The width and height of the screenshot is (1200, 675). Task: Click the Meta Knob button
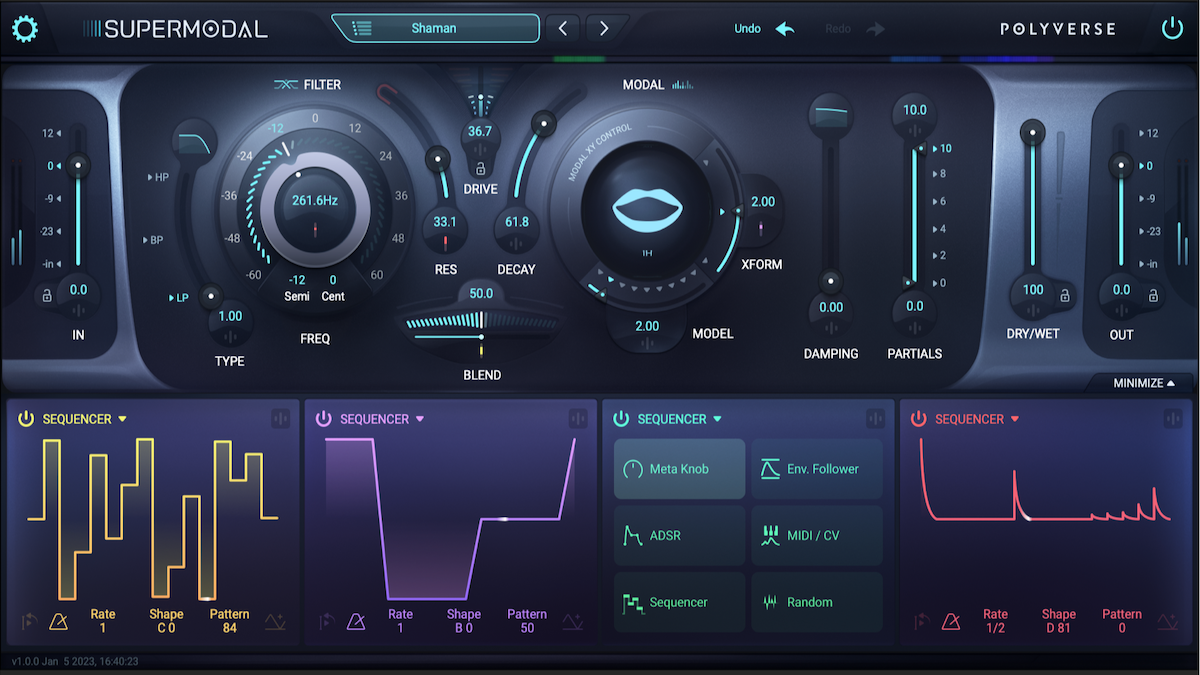click(679, 468)
